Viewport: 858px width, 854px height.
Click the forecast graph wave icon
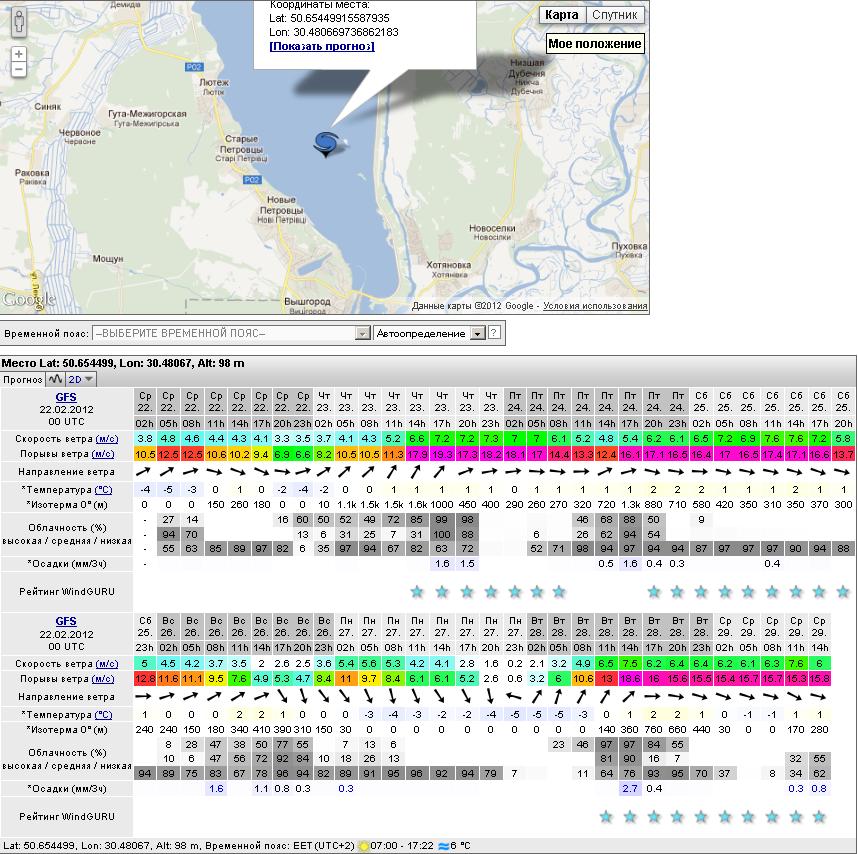(x=55, y=379)
